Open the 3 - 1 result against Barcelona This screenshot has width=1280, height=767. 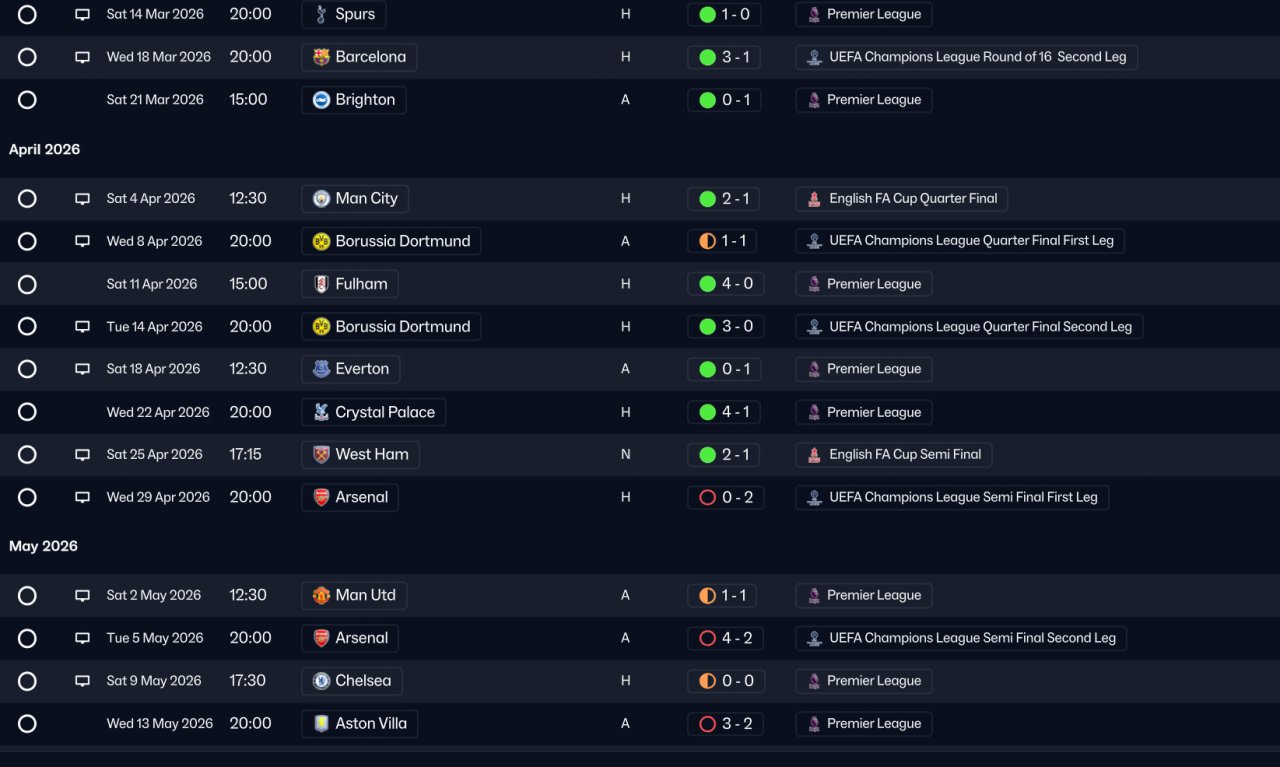point(724,57)
